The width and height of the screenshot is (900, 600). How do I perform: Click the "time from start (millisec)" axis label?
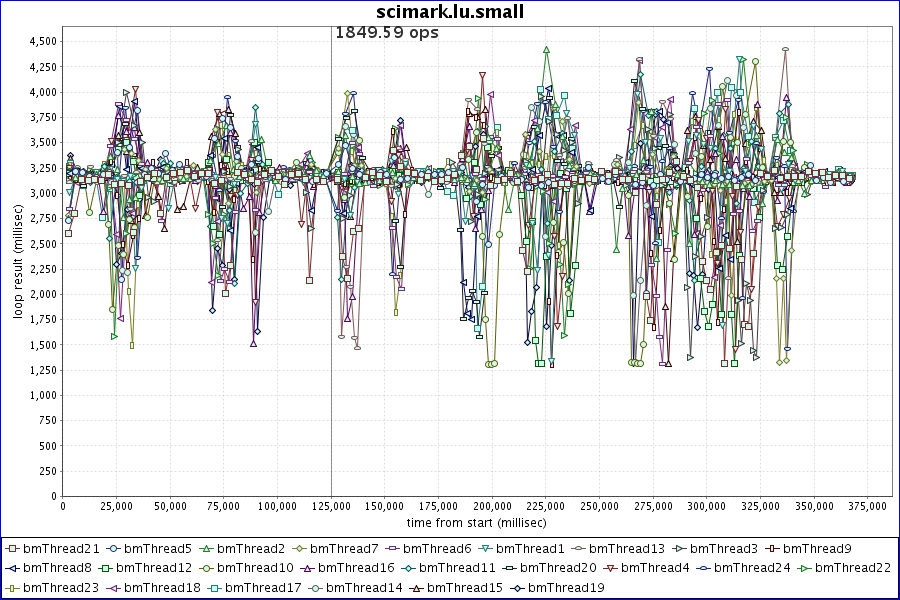tap(476, 523)
